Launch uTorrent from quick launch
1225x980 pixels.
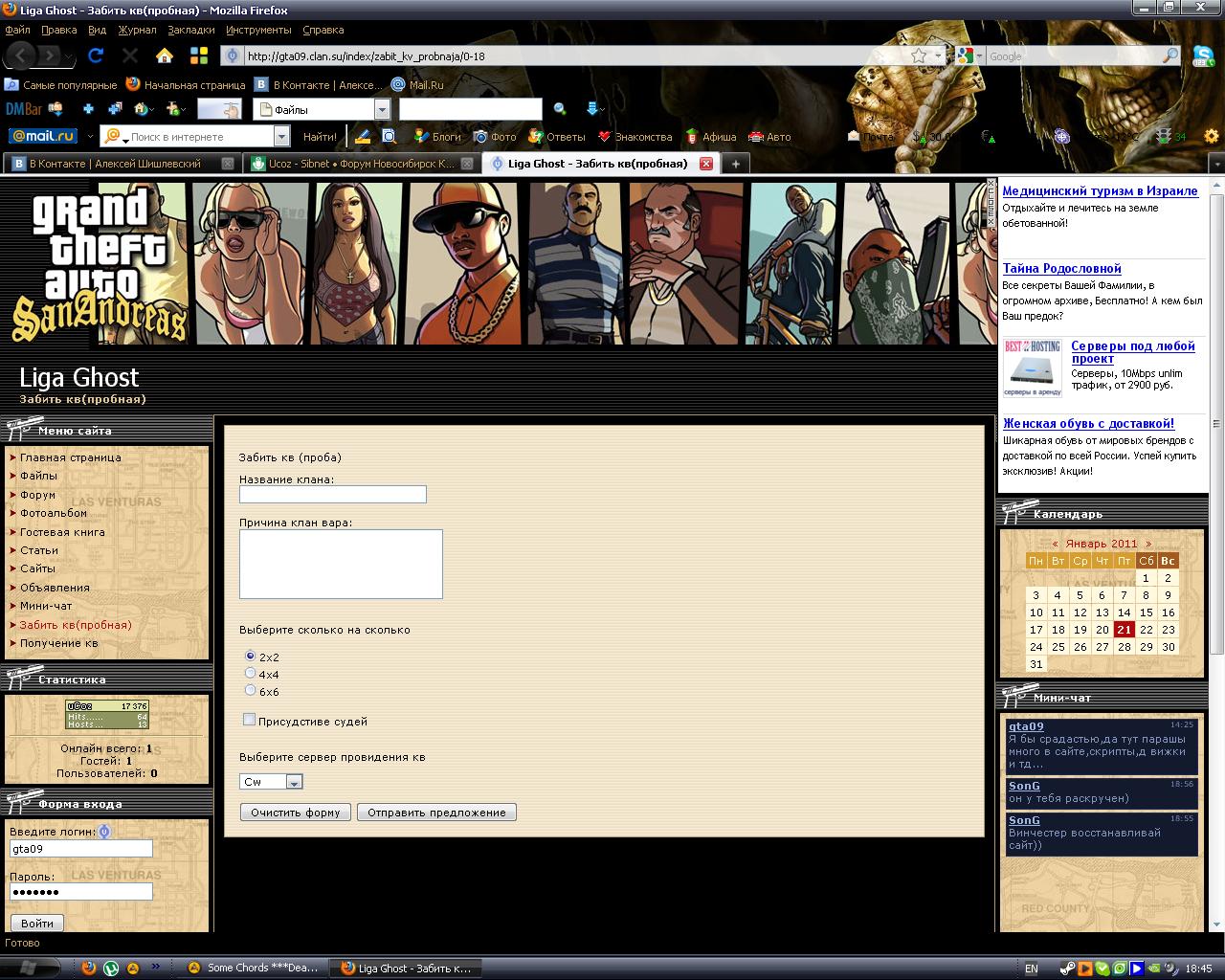[111, 968]
